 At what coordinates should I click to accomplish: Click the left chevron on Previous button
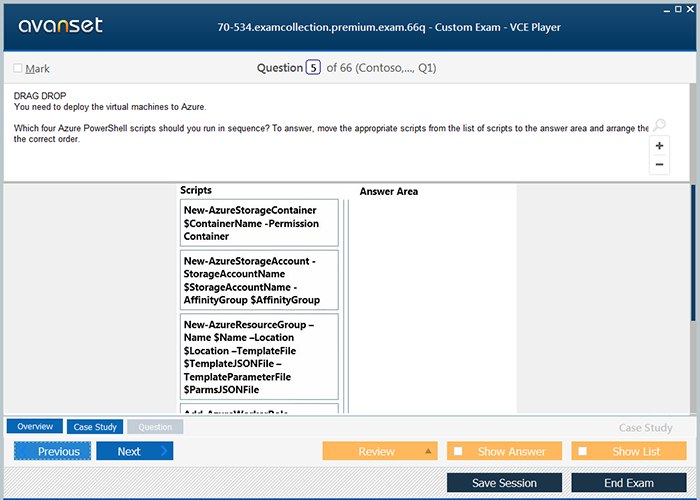(x=24, y=451)
